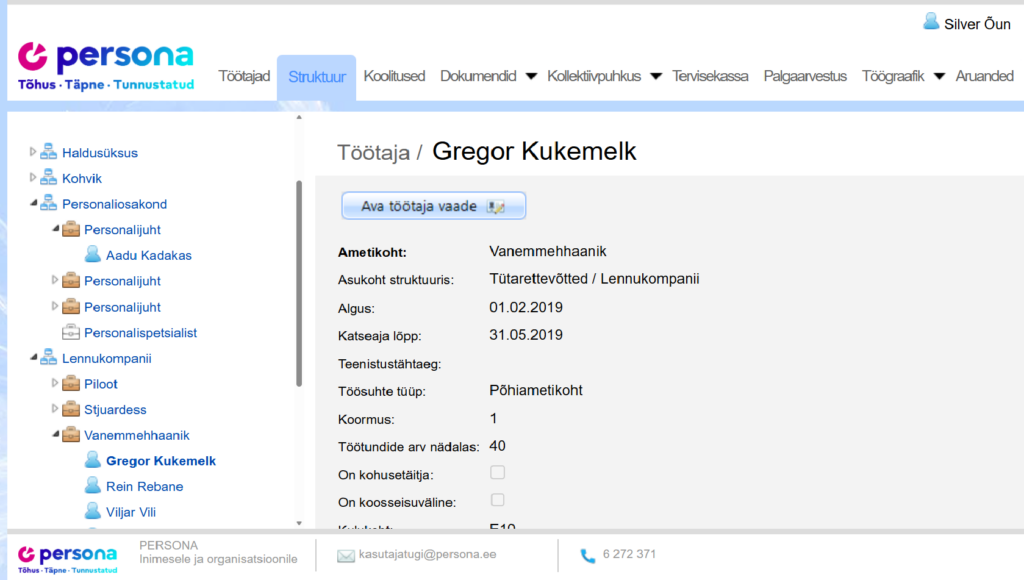The width and height of the screenshot is (1024, 580).
Task: Enable the On kohusetäitja checkbox
Action: pos(497,473)
